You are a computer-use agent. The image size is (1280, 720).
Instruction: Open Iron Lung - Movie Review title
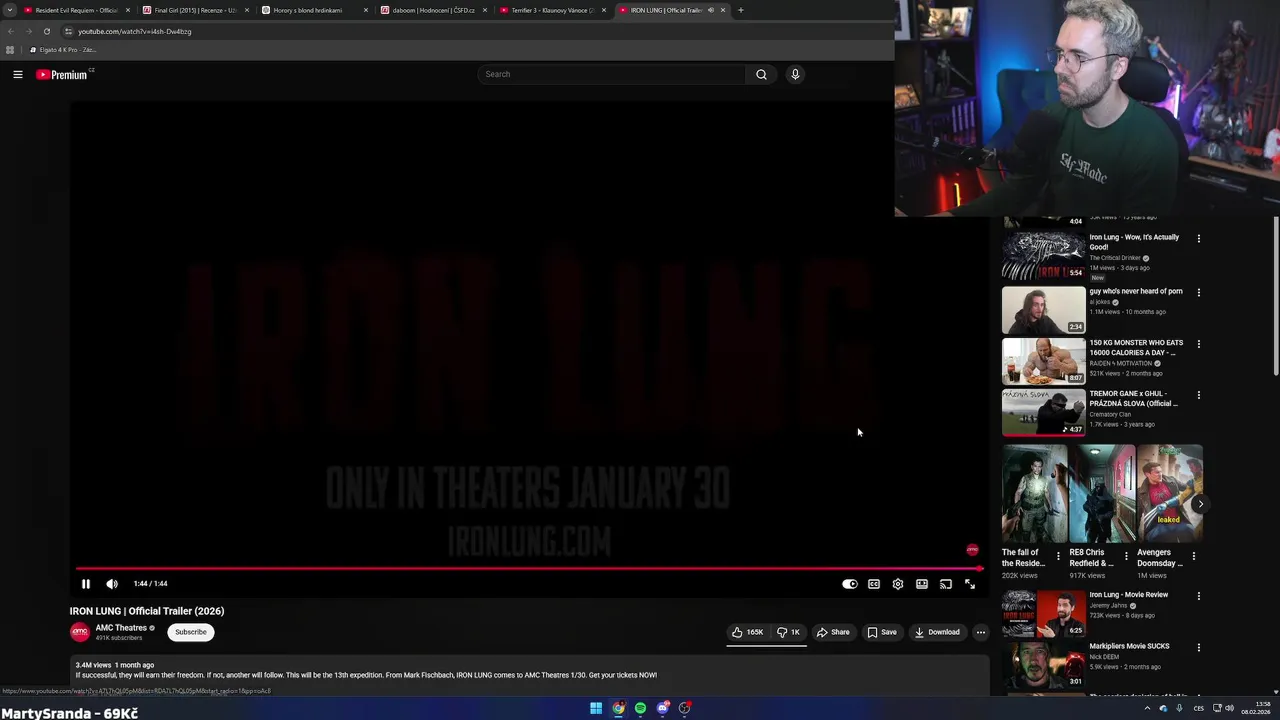pyautogui.click(x=1128, y=595)
